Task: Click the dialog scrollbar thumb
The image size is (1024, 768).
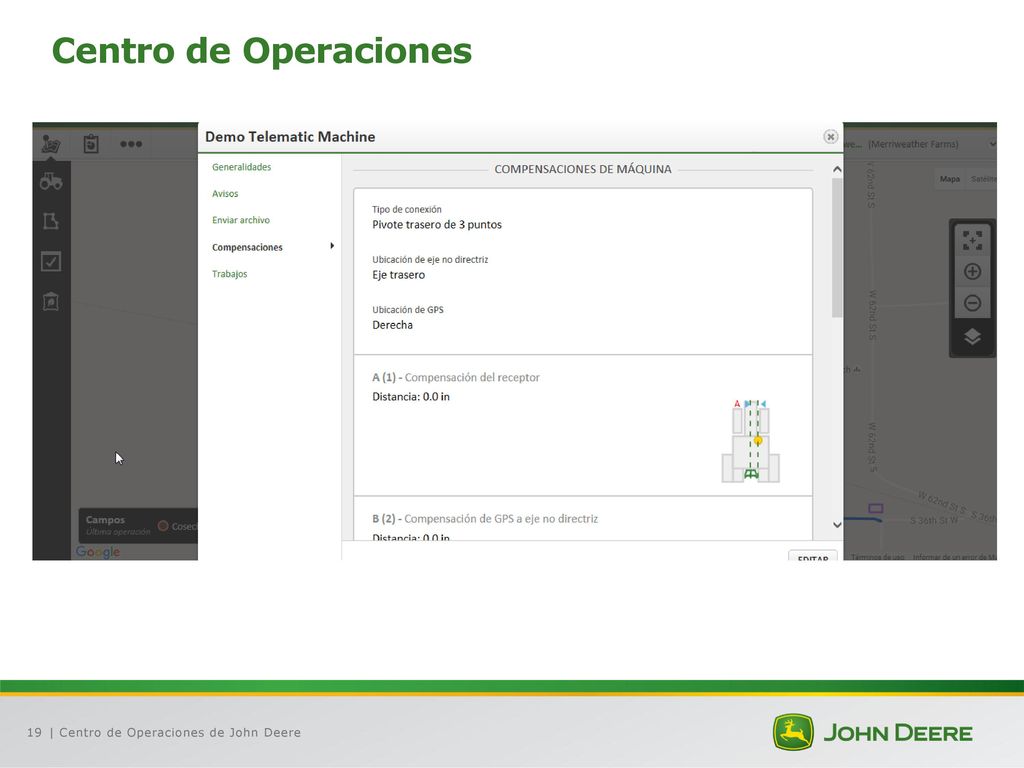Action: point(837,248)
